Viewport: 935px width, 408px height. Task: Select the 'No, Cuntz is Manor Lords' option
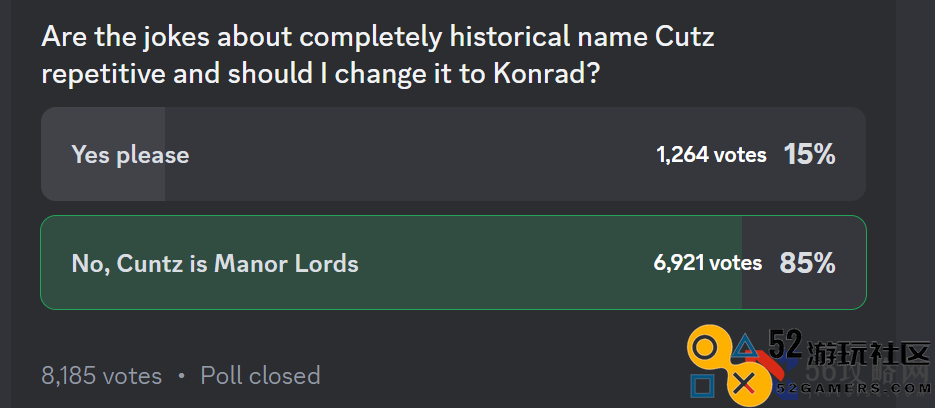coord(453,262)
